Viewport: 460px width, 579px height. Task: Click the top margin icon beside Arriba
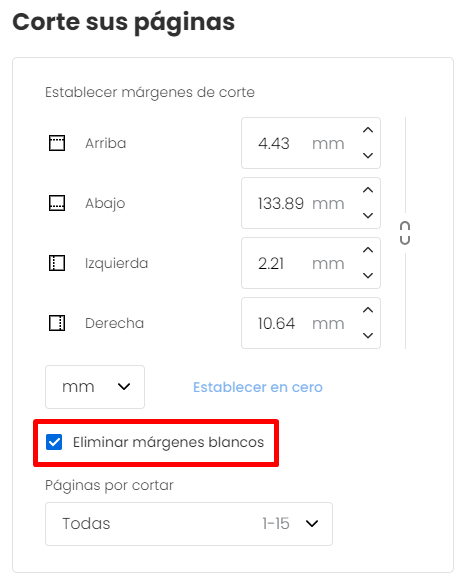57,143
